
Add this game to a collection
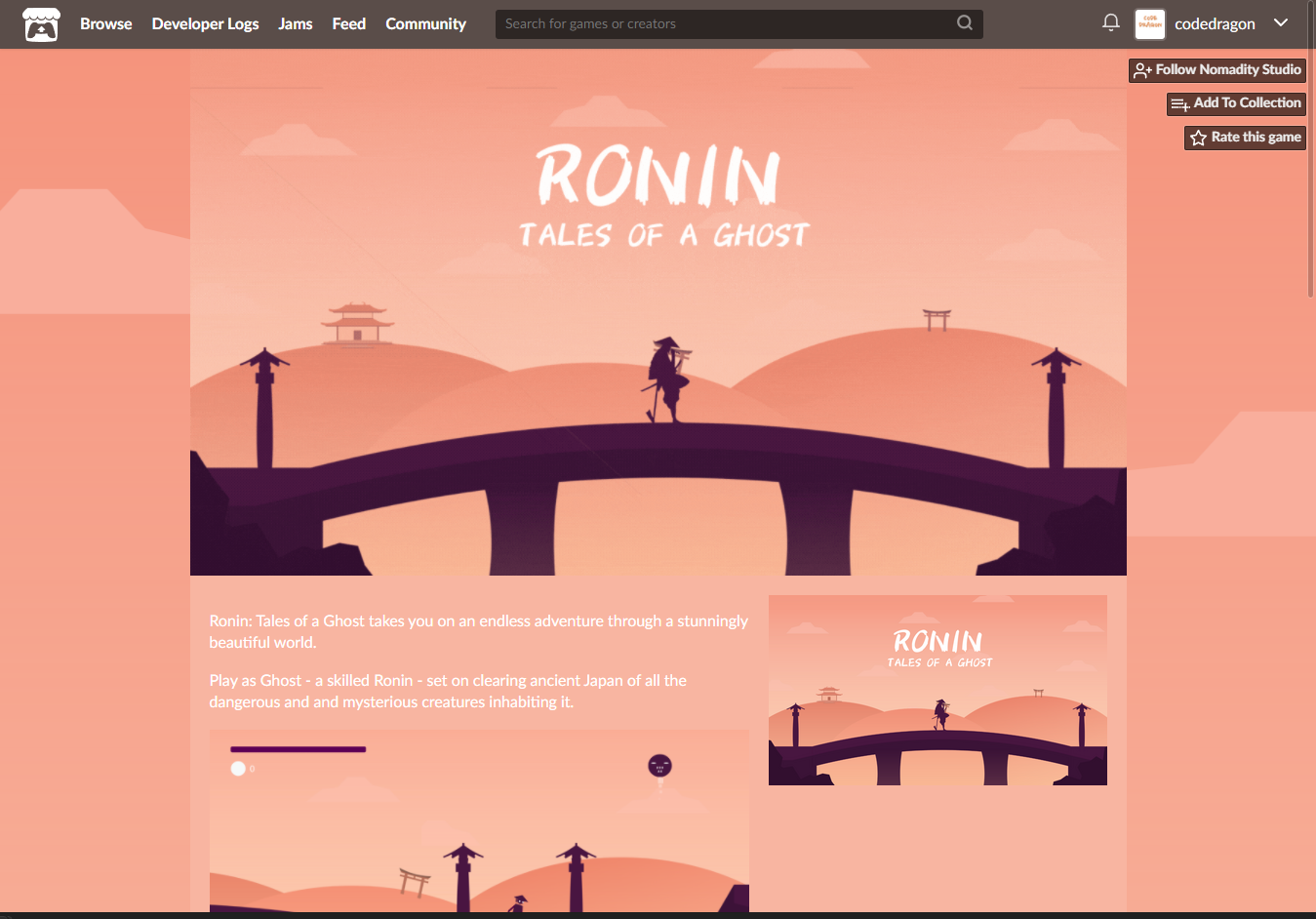(1236, 103)
